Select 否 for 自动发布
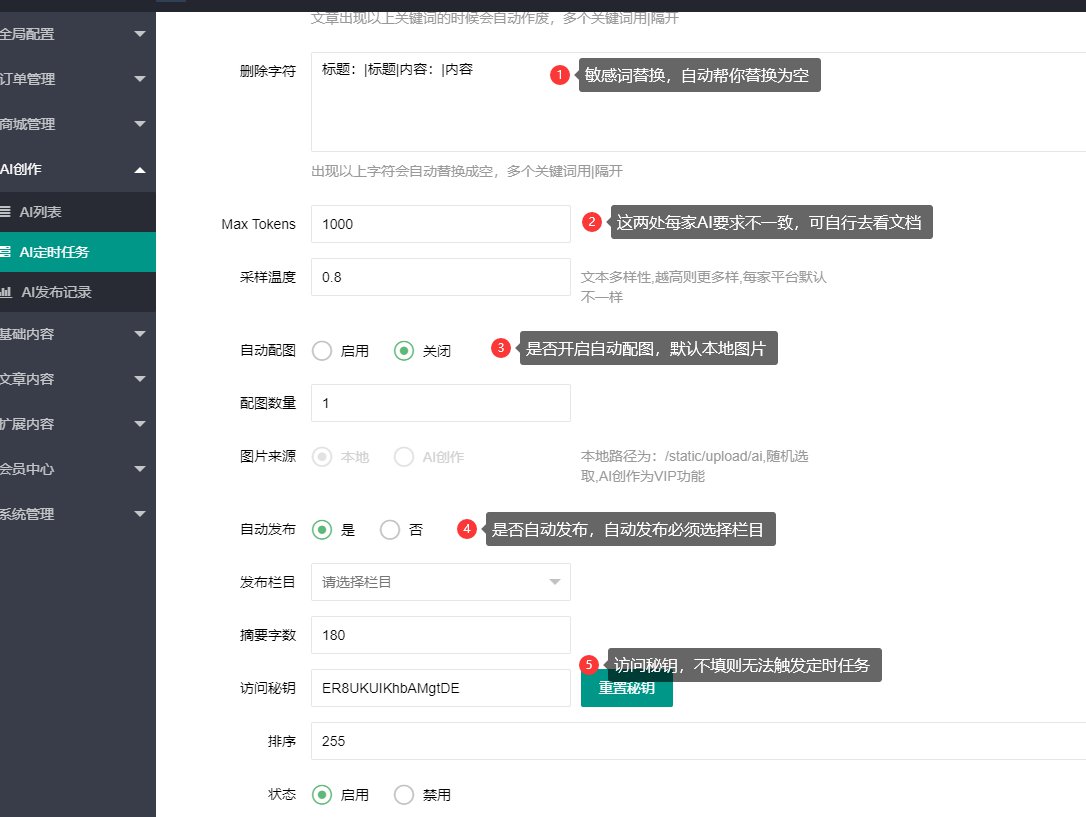1086x817 pixels. tap(390, 530)
